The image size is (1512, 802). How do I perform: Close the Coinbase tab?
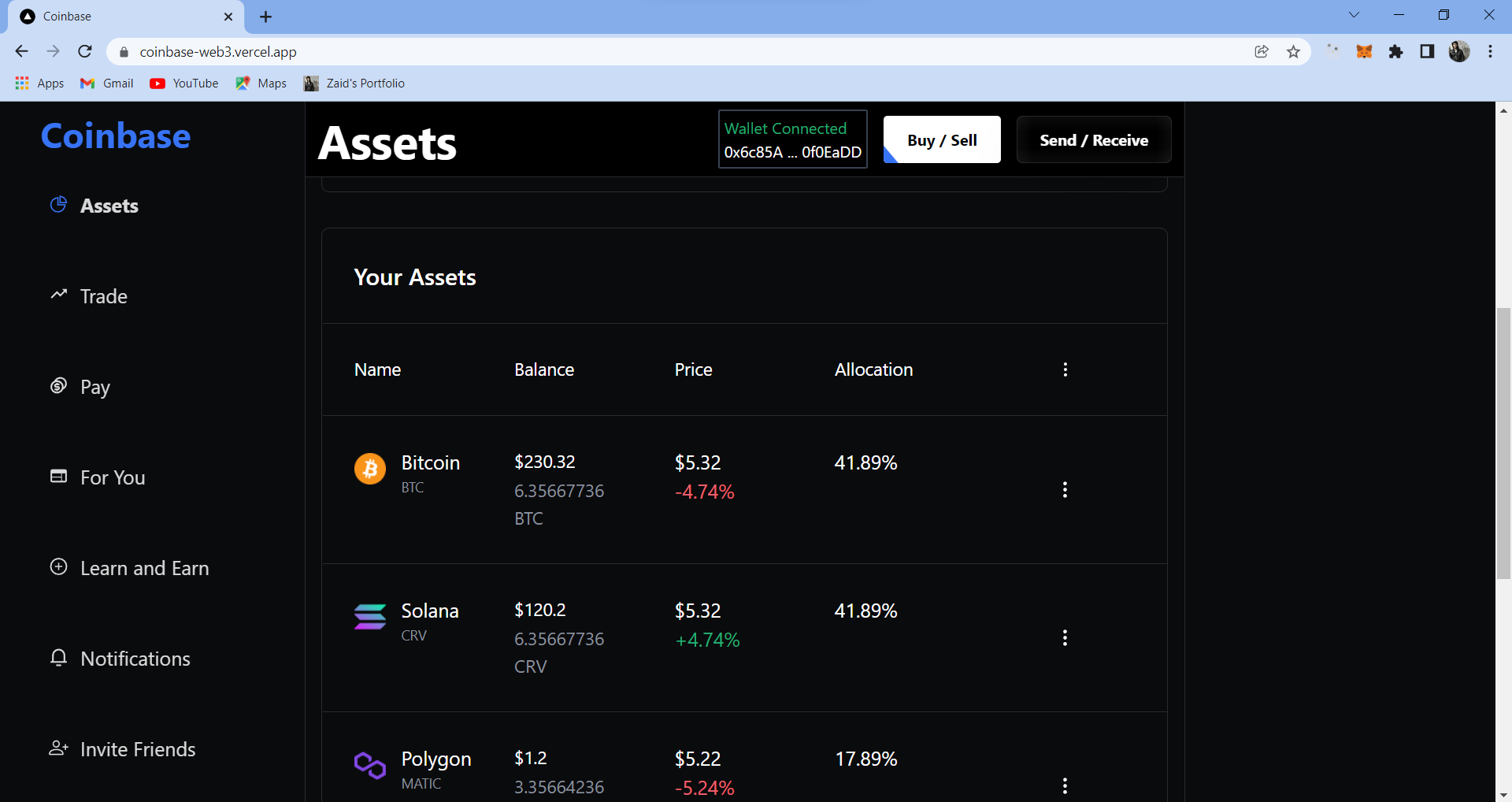coord(228,17)
